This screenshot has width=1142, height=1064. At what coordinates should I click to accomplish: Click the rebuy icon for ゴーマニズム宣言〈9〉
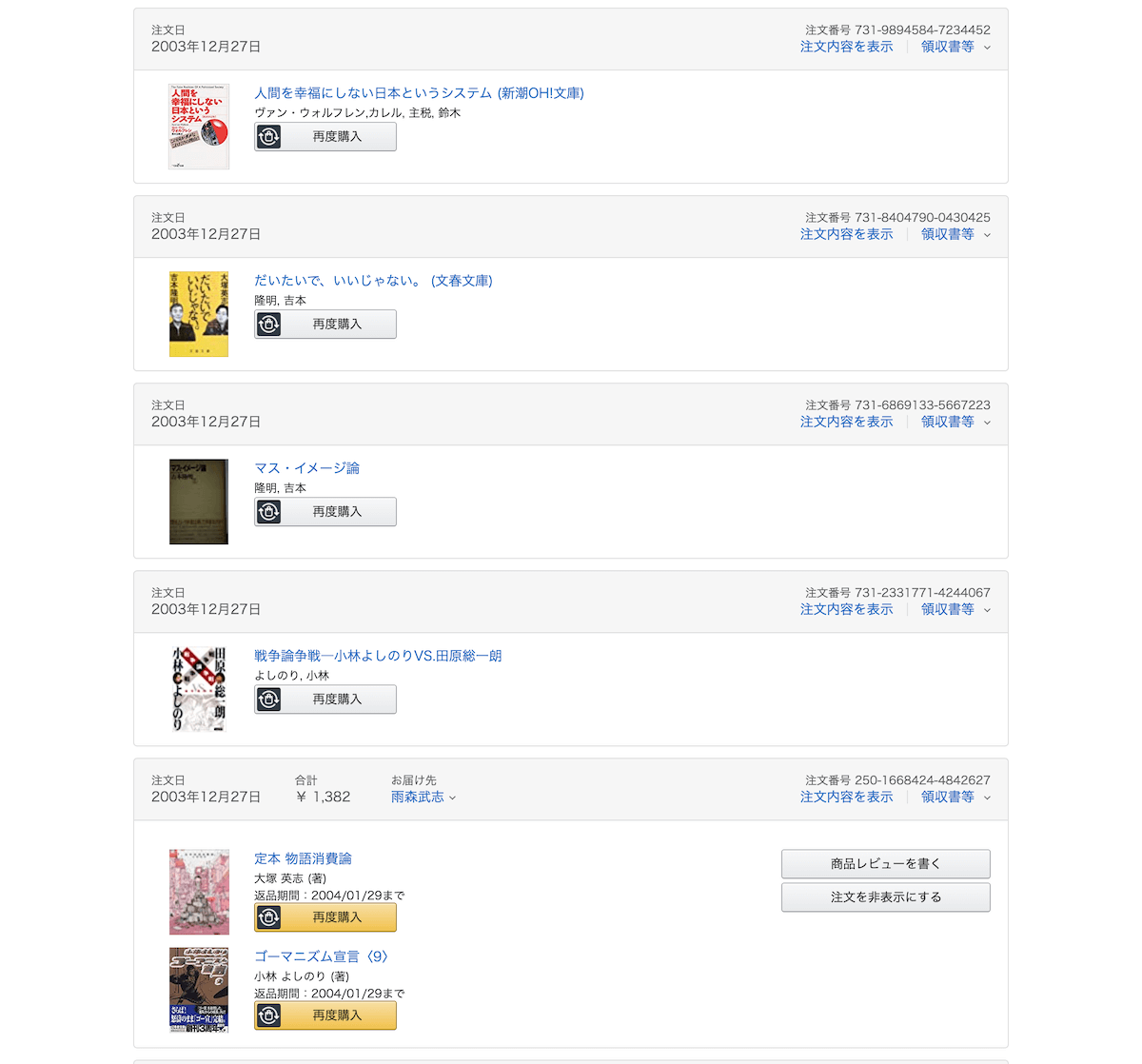[269, 1015]
